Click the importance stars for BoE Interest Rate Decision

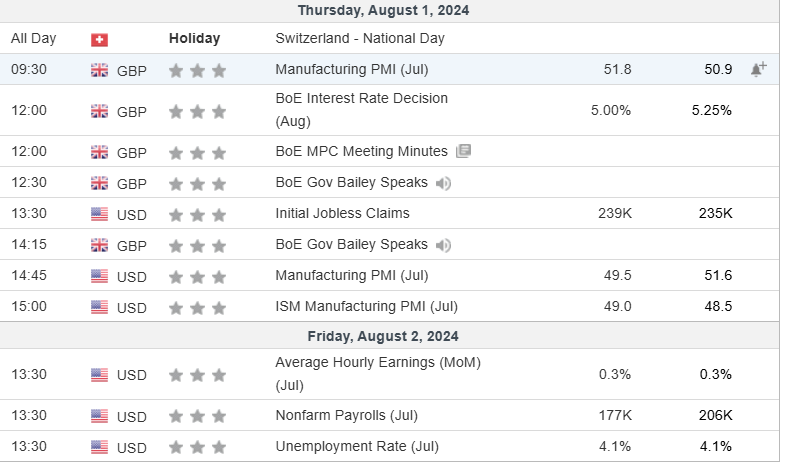(197, 112)
